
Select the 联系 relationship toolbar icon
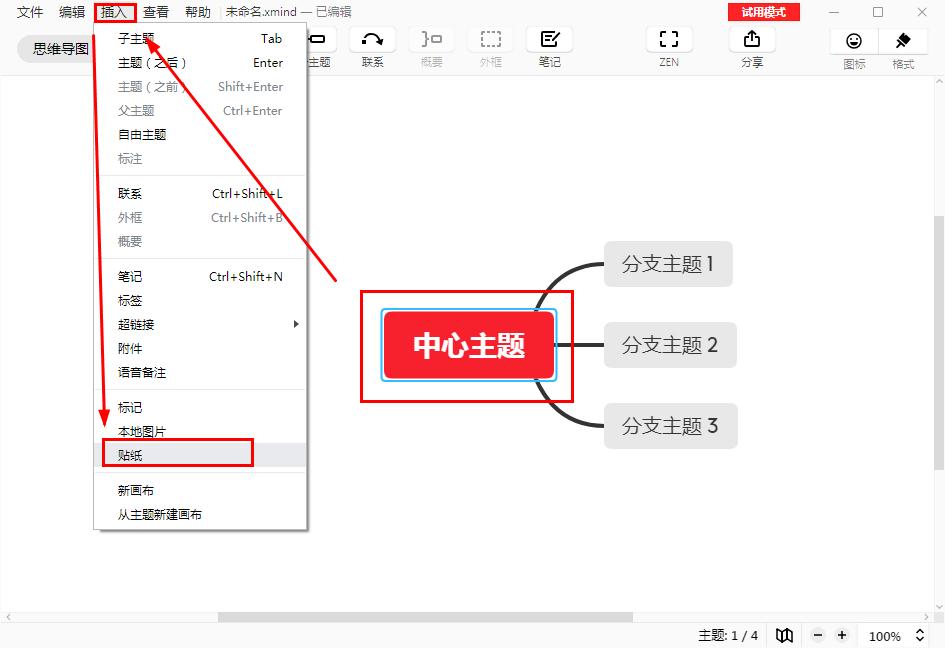coord(371,42)
